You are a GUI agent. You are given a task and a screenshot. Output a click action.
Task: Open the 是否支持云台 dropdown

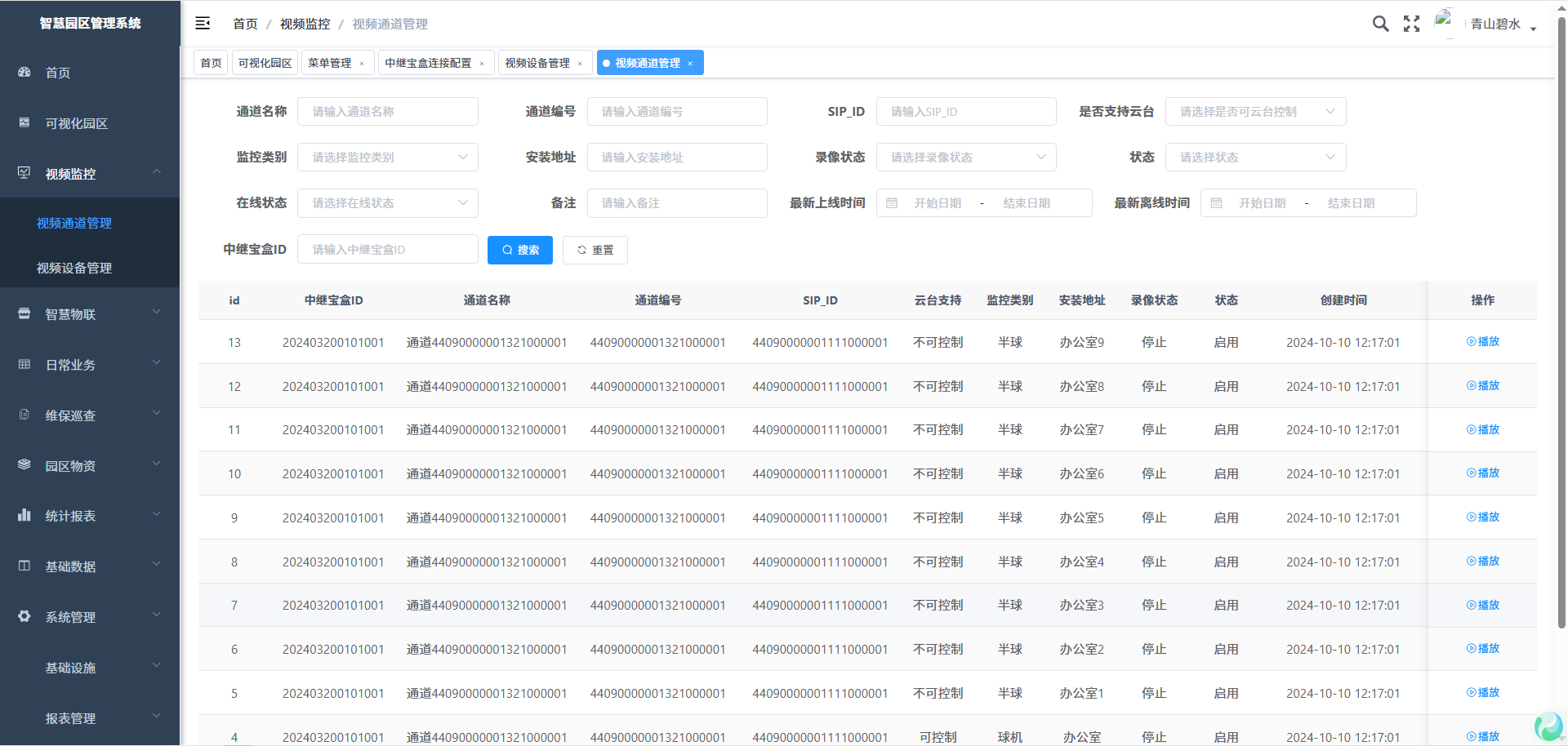click(x=1255, y=112)
